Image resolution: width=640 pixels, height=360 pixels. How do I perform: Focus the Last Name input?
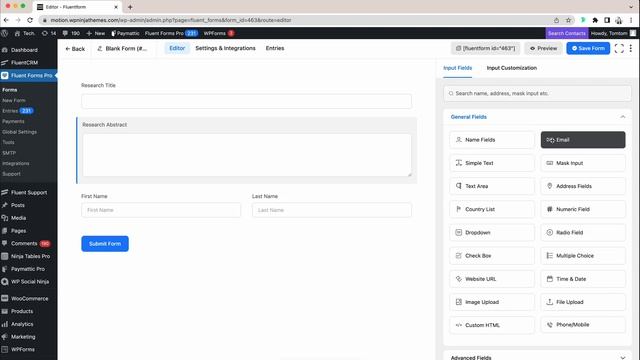pyautogui.click(x=332, y=210)
